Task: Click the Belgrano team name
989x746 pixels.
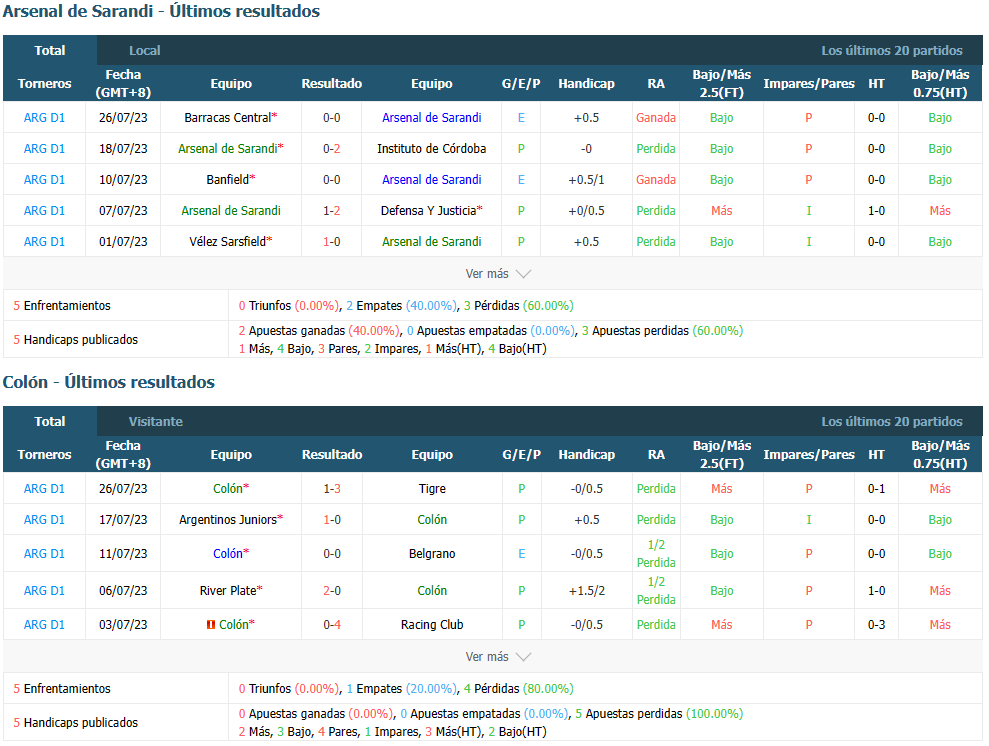Action: [x=432, y=554]
